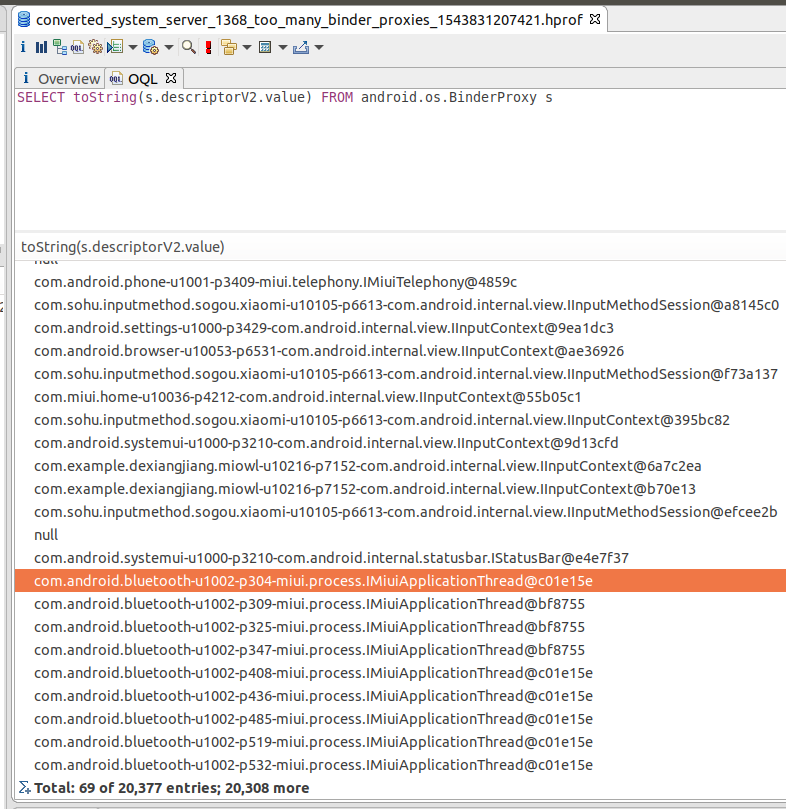Expand the group-by dropdown arrow

coord(247,47)
